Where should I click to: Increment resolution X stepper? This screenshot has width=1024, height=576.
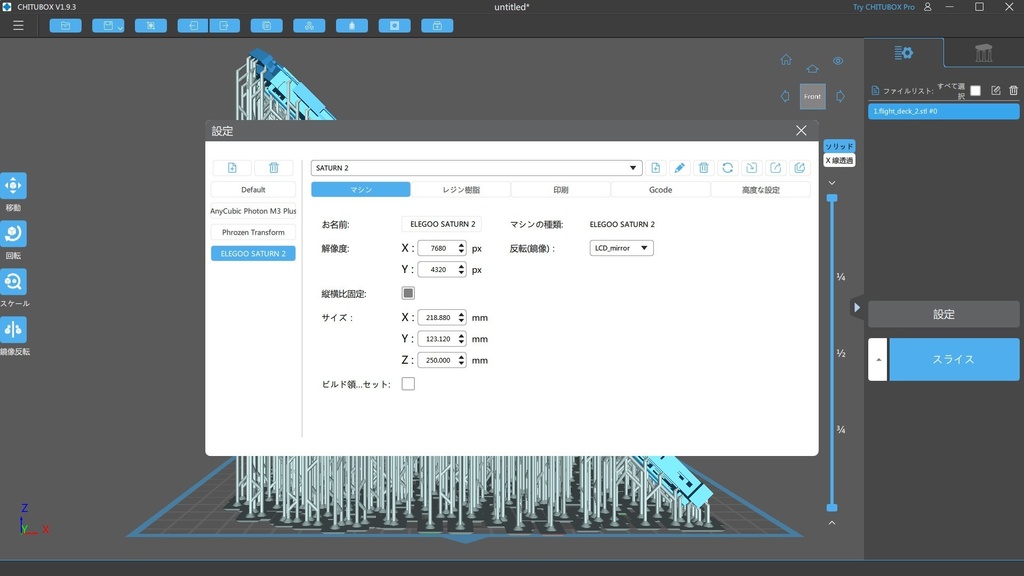(x=462, y=245)
